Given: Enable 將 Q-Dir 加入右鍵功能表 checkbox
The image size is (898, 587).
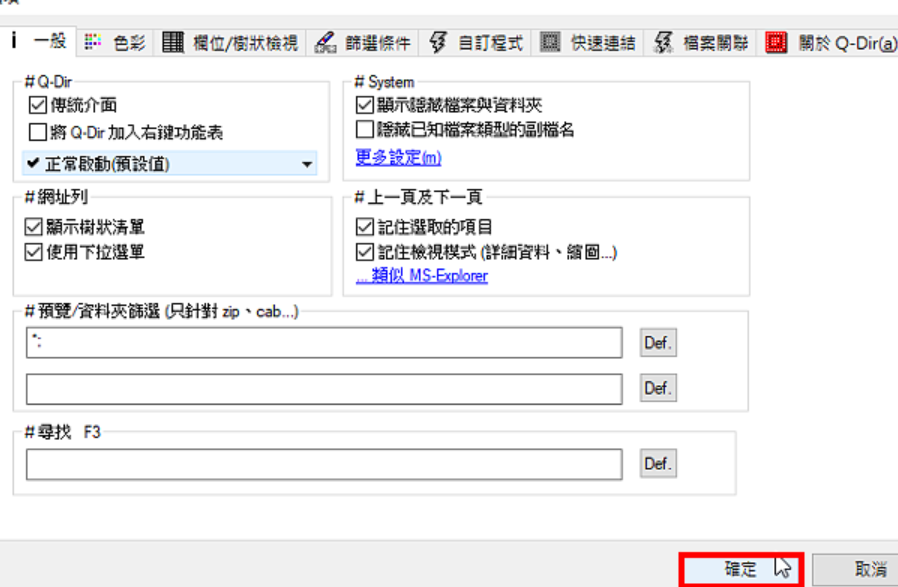Looking at the screenshot, I should (38, 132).
